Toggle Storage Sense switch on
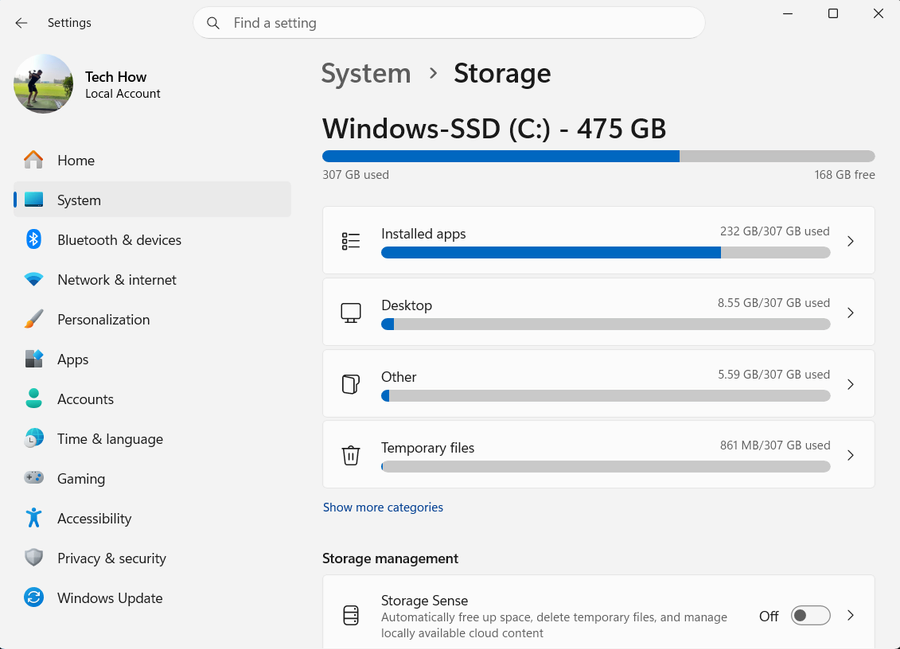Screen dimensions: 900x649 coord(810,616)
